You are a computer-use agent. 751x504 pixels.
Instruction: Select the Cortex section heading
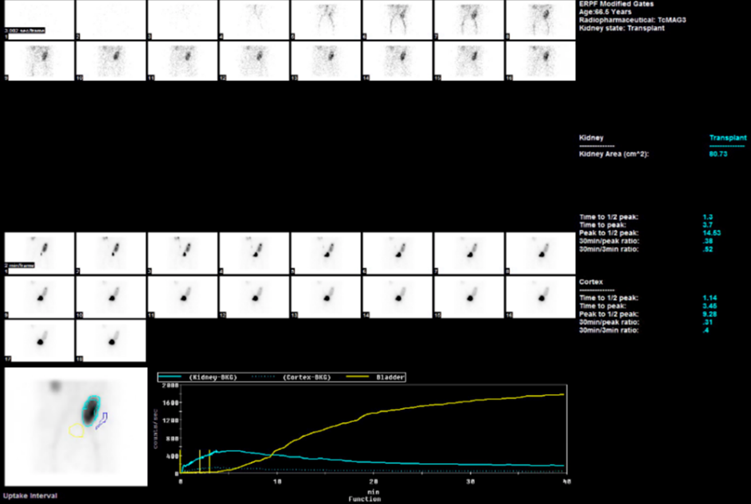(591, 283)
